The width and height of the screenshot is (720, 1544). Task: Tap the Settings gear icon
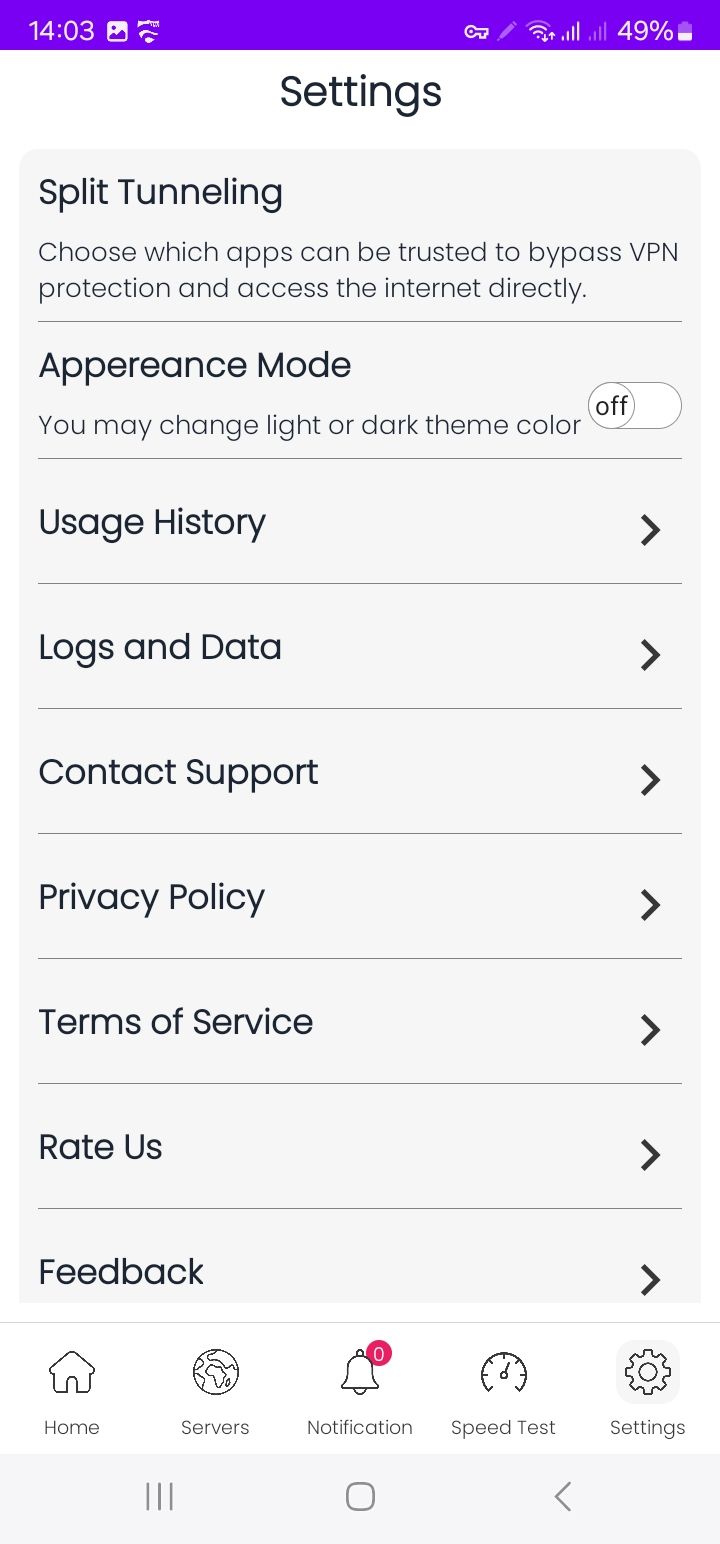647,1371
